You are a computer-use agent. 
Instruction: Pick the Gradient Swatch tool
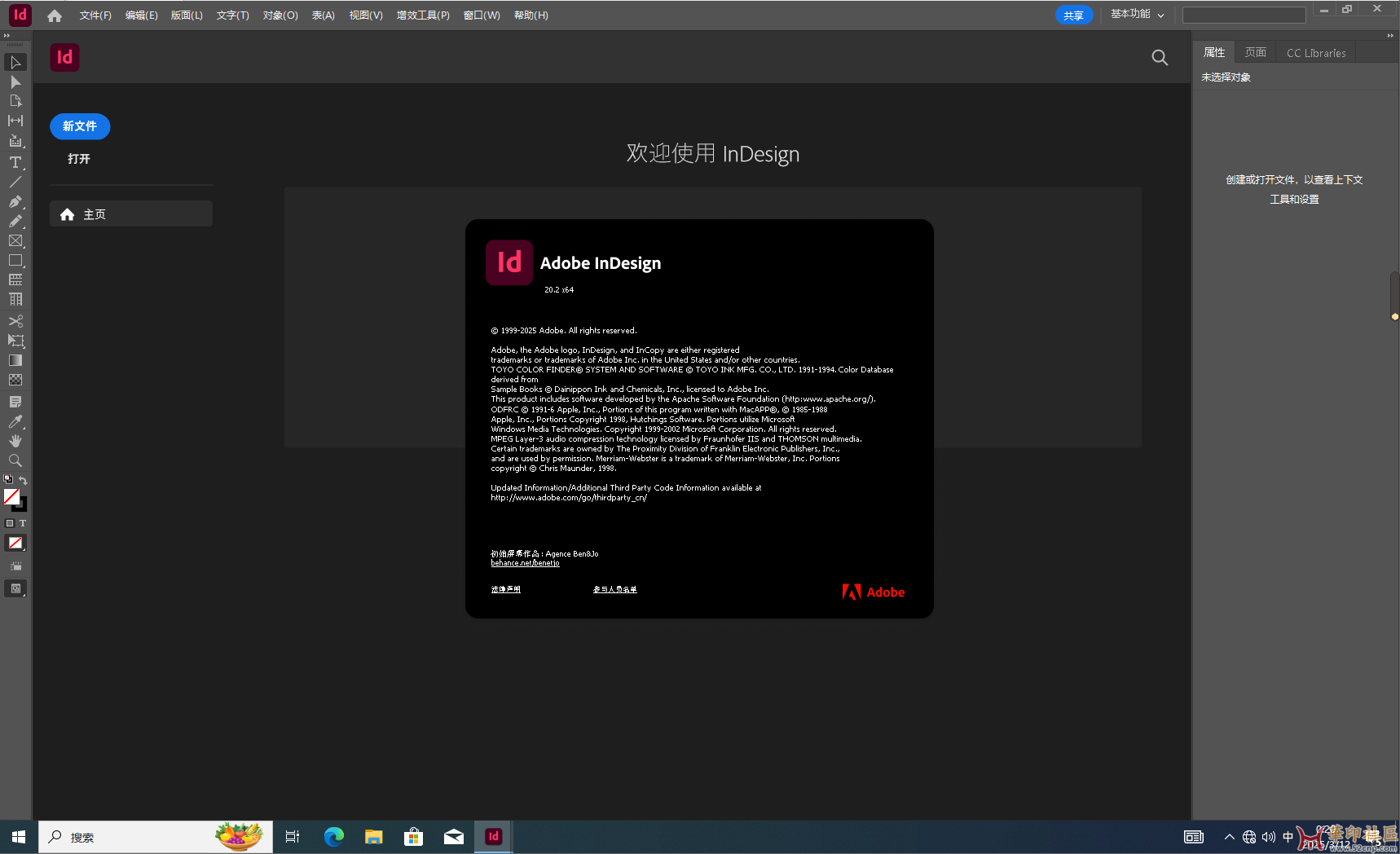(x=15, y=360)
